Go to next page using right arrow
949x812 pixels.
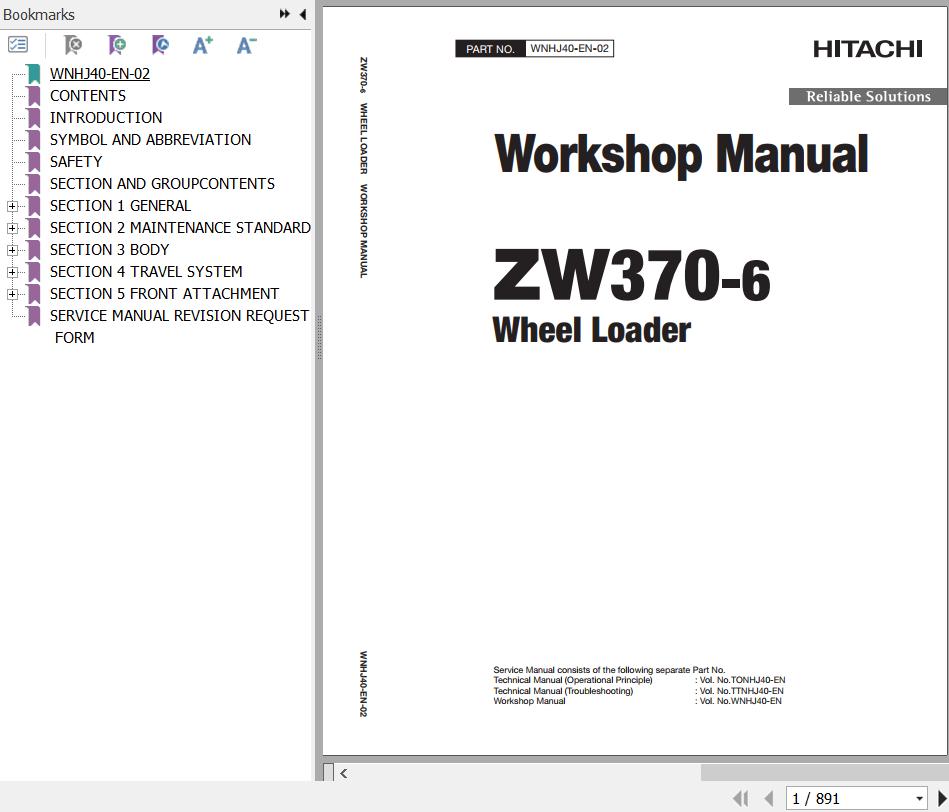pyautogui.click(x=941, y=798)
